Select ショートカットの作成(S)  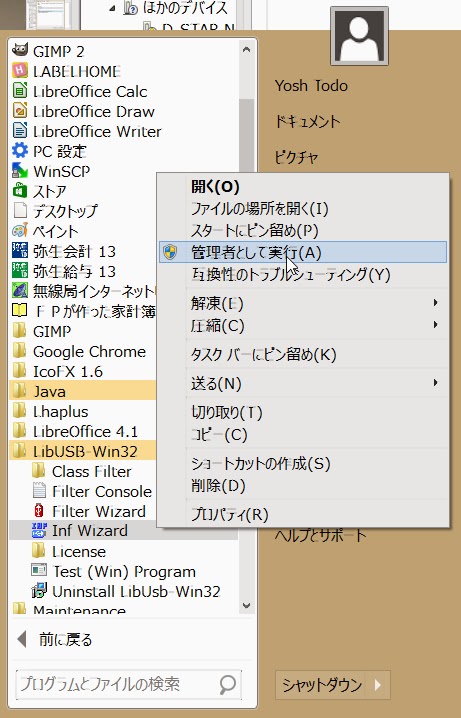tap(303, 463)
